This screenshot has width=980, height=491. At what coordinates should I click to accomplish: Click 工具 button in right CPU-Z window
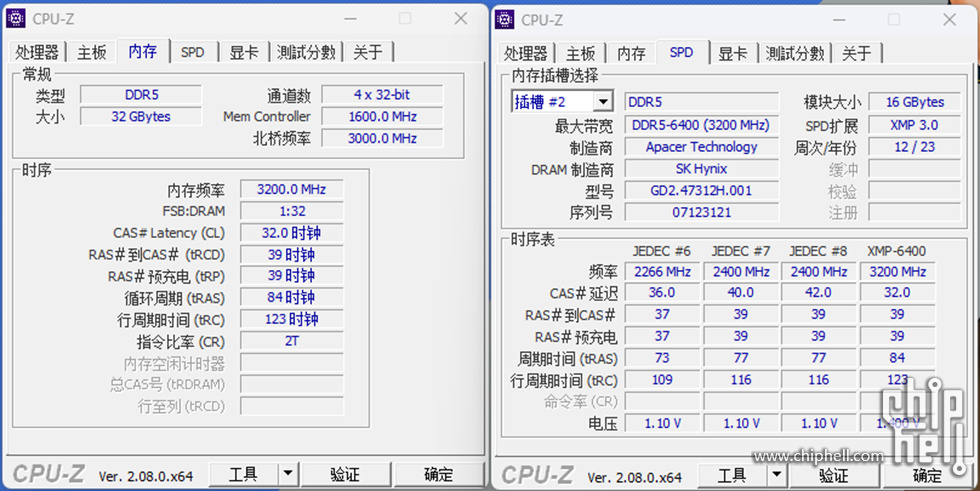[x=732, y=477]
